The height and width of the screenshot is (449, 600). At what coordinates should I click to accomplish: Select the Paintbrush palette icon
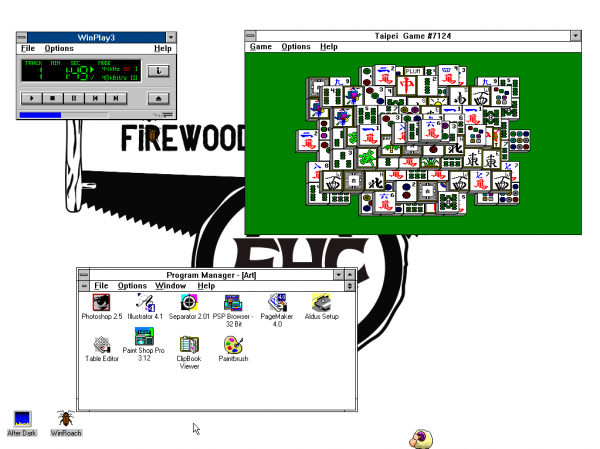point(233,345)
